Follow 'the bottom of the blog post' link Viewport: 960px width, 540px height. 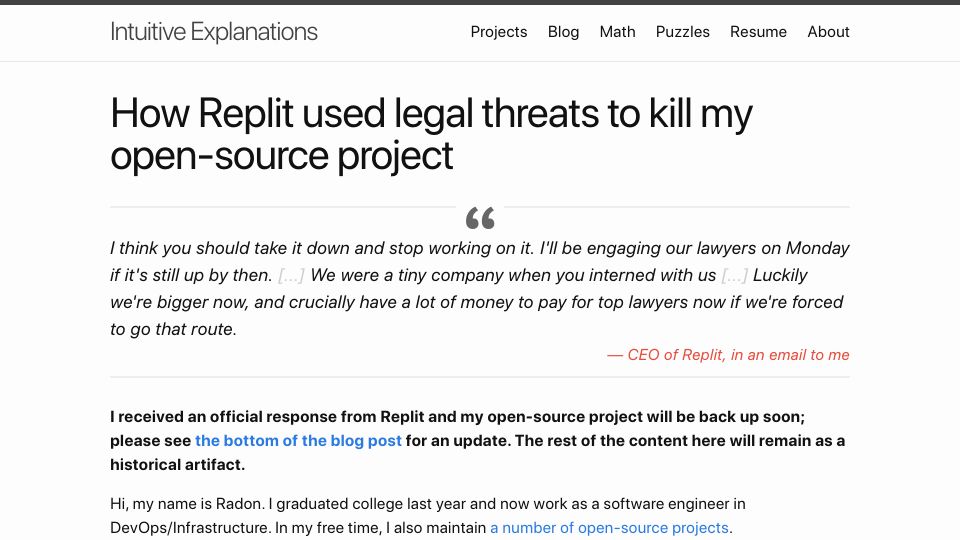tap(298, 441)
